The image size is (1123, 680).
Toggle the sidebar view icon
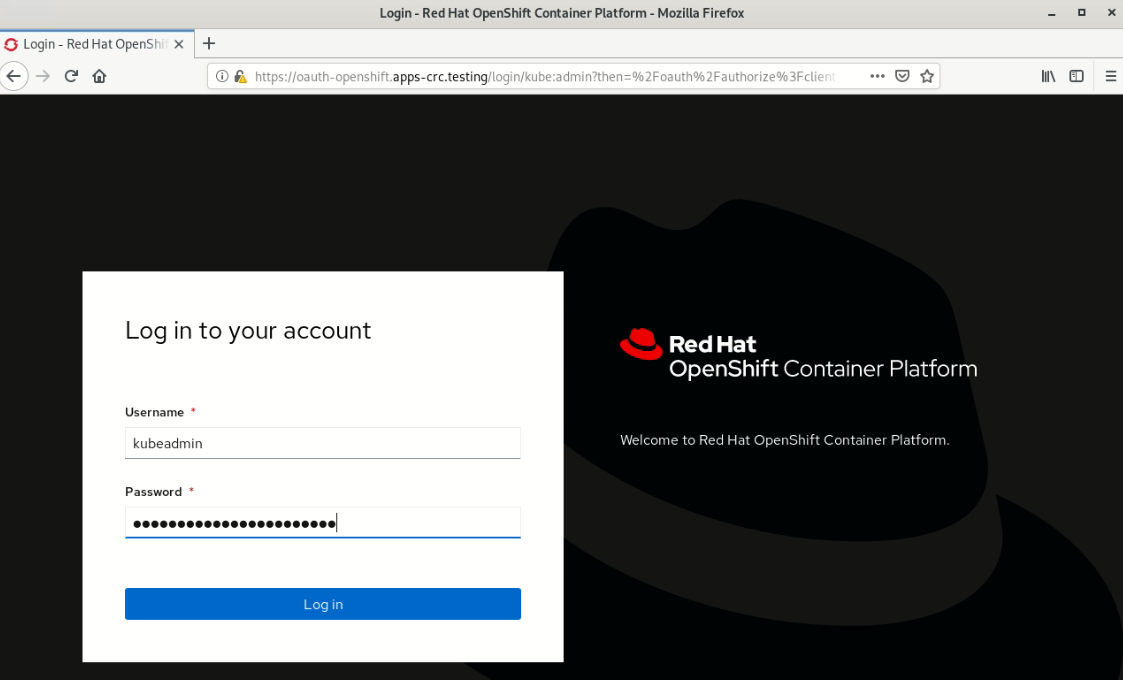(x=1076, y=76)
